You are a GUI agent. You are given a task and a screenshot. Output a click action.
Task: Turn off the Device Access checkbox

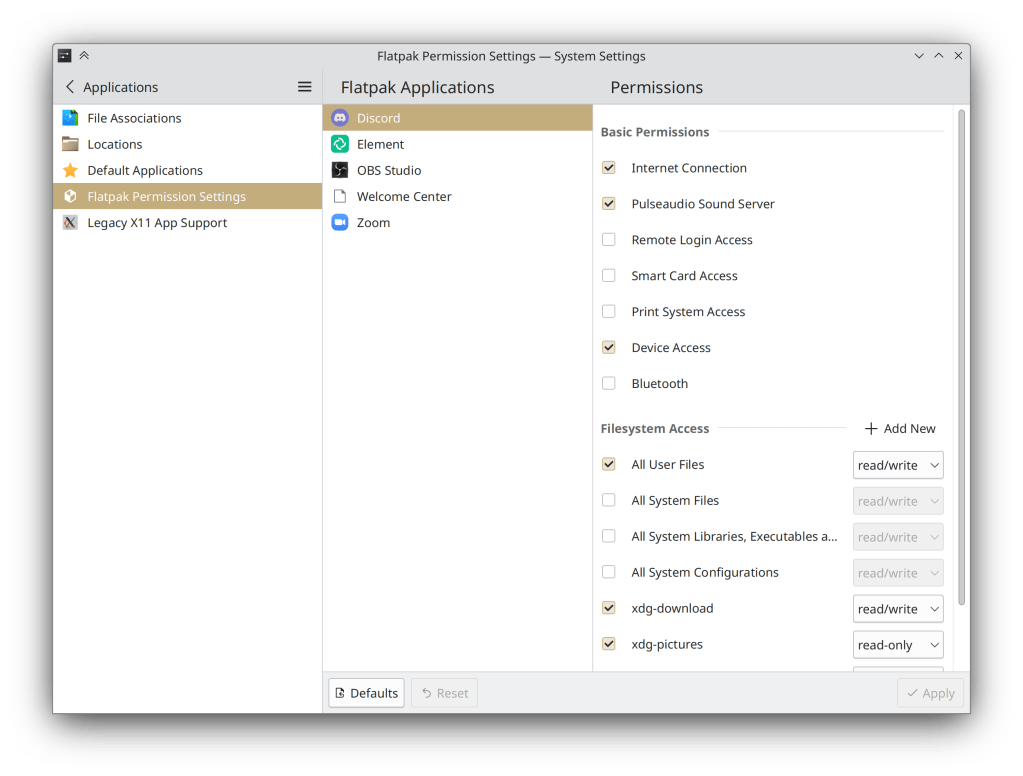[608, 347]
